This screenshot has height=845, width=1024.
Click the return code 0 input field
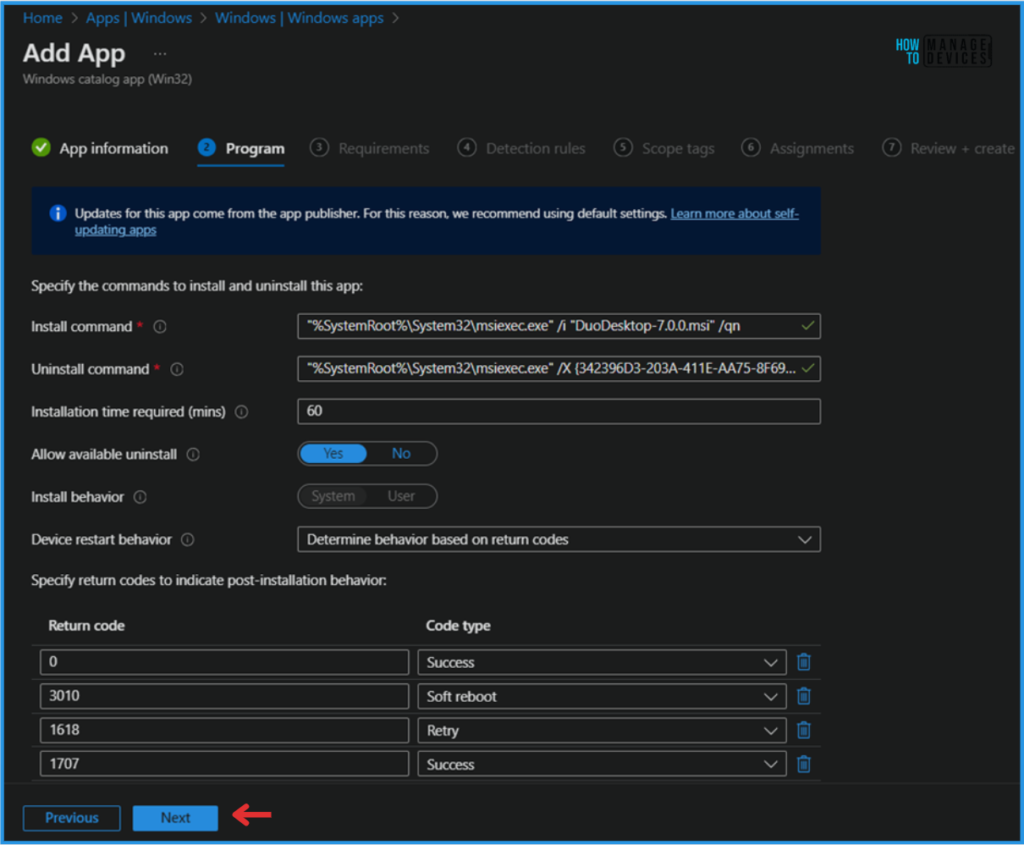click(x=225, y=662)
